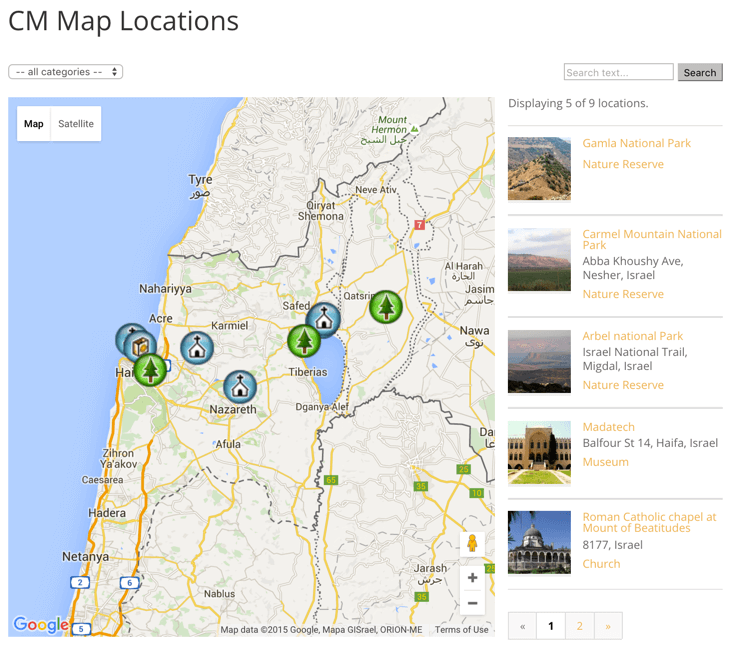Focus the Search text input field

pos(619,72)
